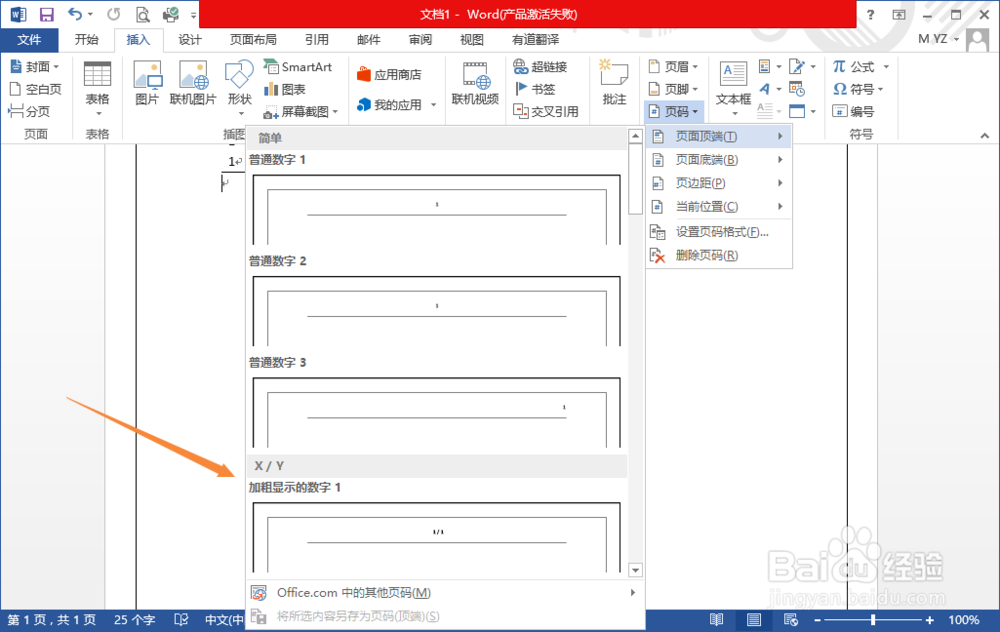Click zoom out minus button
The height and width of the screenshot is (632, 1000).
pos(817,620)
